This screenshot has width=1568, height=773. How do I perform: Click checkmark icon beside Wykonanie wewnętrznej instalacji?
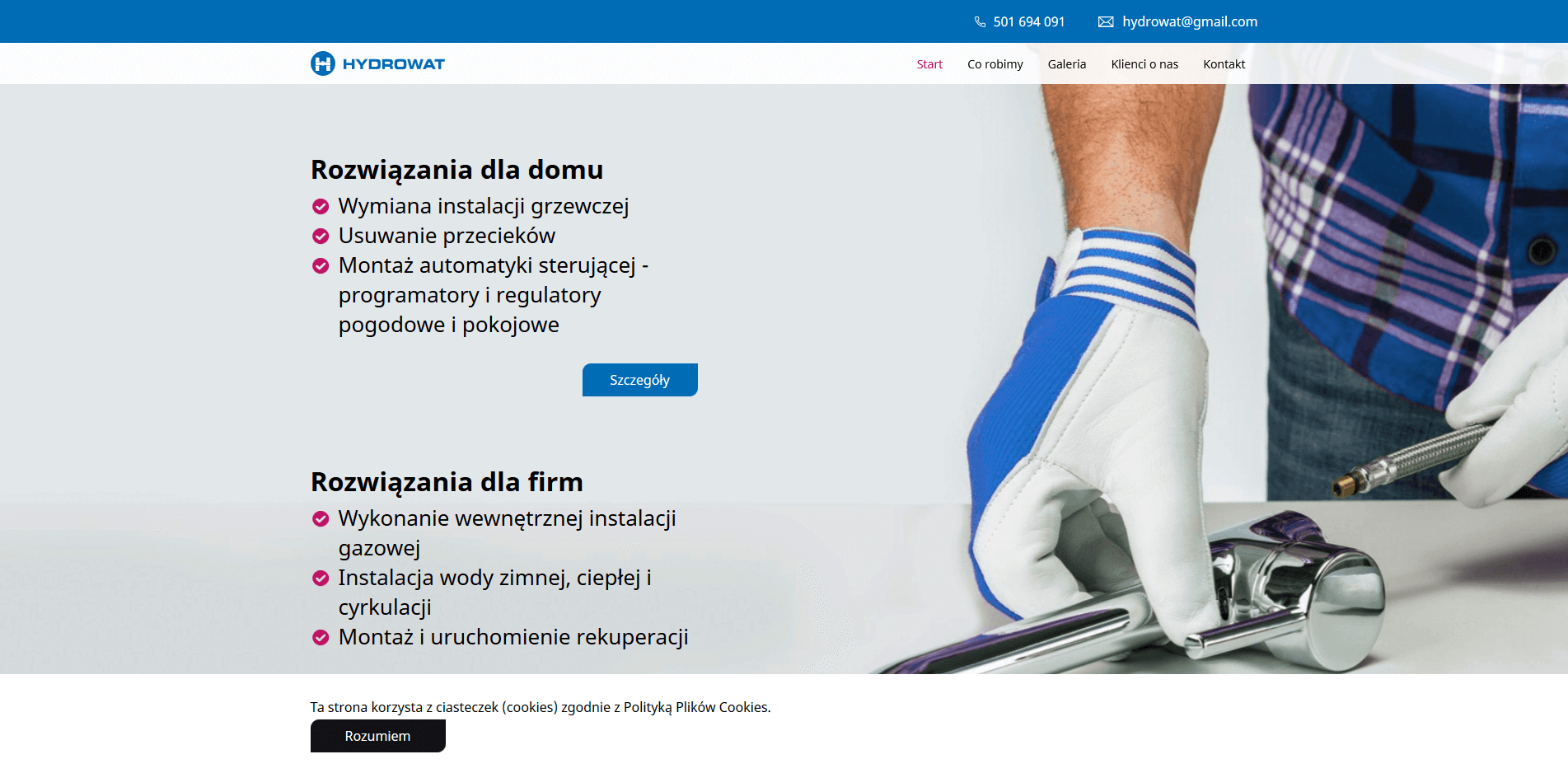(x=321, y=519)
